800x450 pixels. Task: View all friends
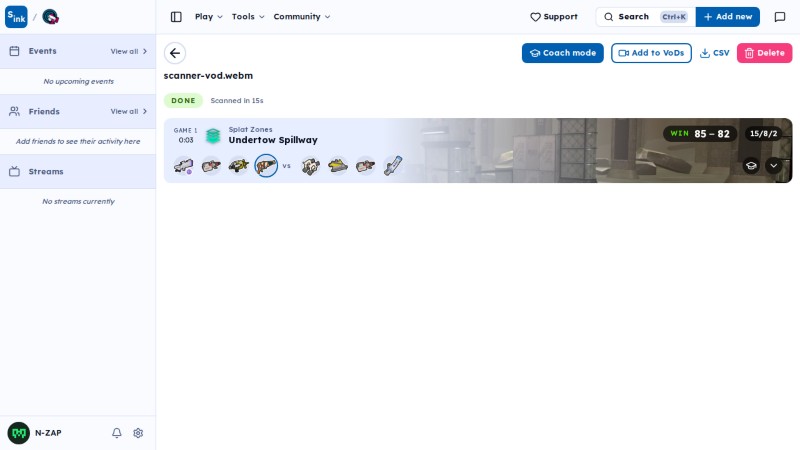(129, 111)
